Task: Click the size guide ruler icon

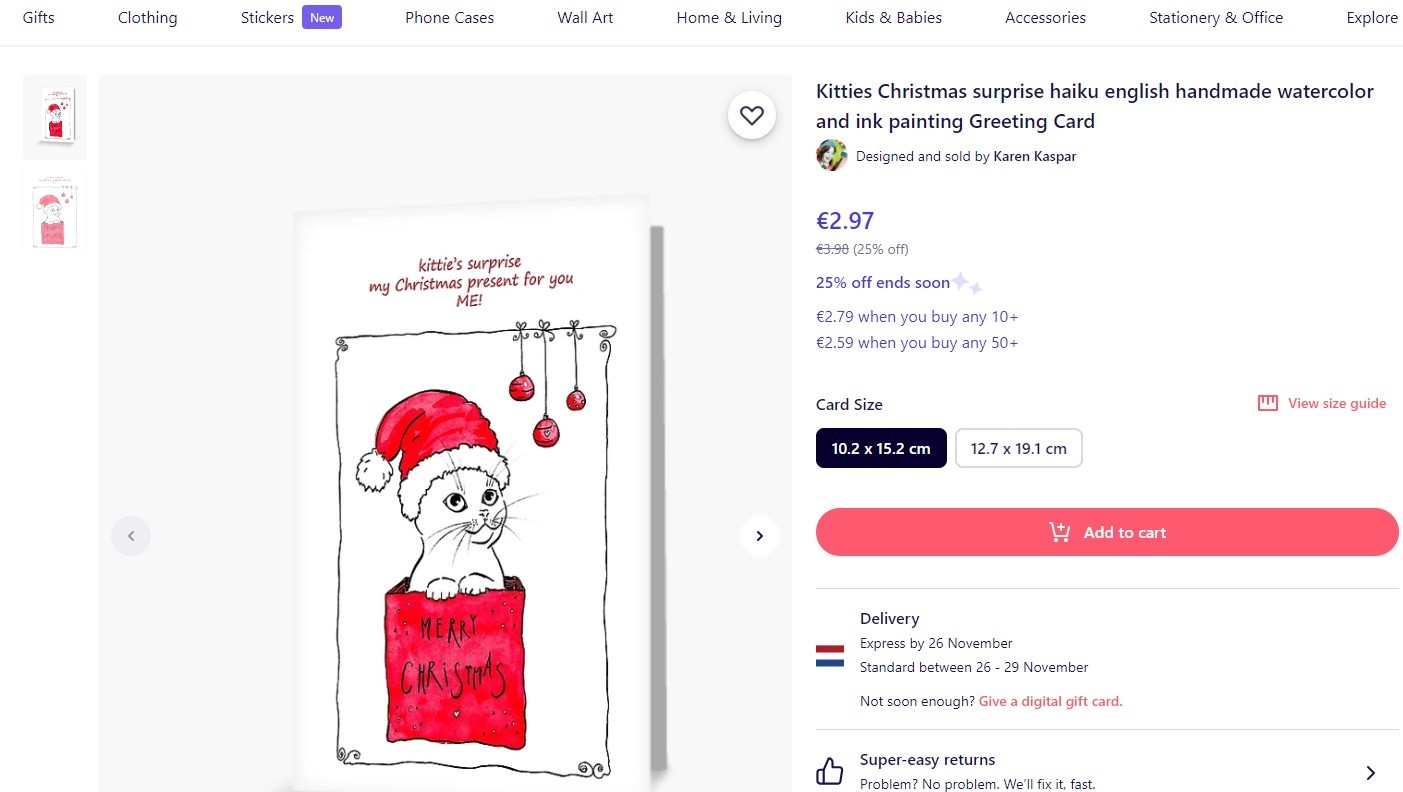Action: click(1268, 403)
